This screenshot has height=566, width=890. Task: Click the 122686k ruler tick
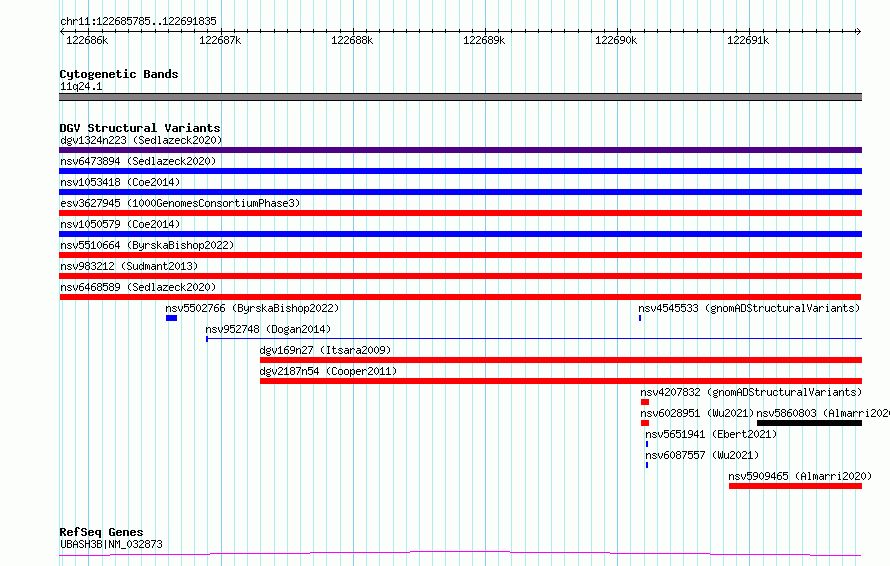point(87,40)
